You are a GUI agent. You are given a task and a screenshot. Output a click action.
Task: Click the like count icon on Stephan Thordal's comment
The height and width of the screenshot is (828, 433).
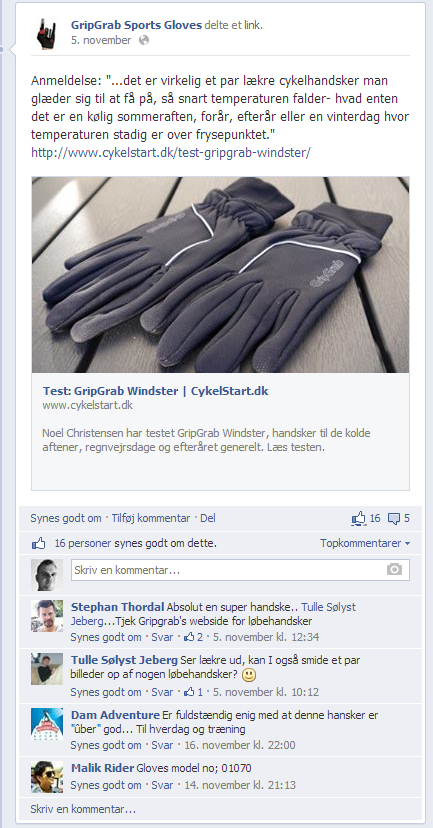tap(189, 637)
